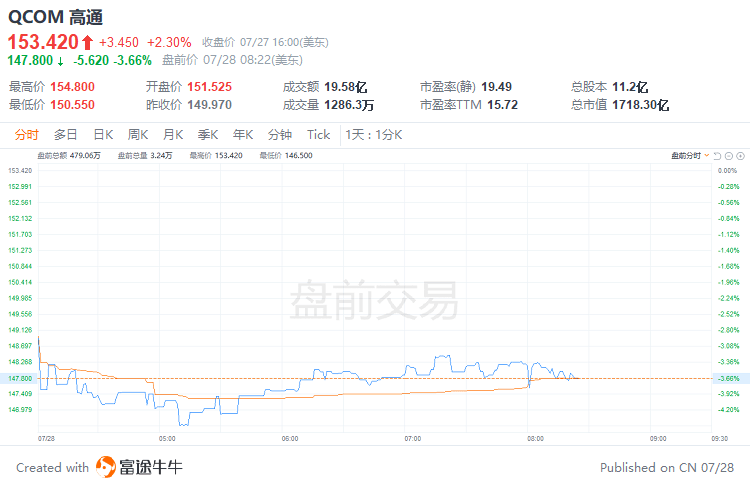Click the 最低价 150.550 value
The height and width of the screenshot is (488, 750).
click(73, 105)
